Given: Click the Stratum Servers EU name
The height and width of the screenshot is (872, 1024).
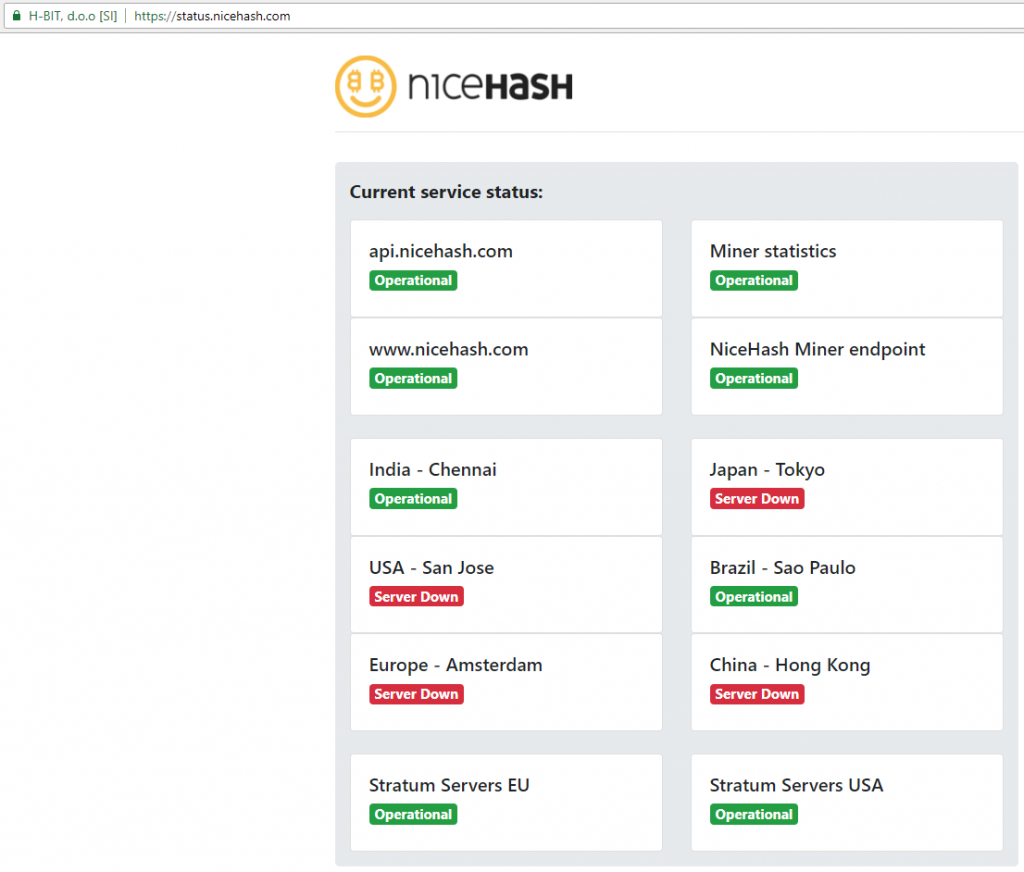Looking at the screenshot, I should point(449,785).
